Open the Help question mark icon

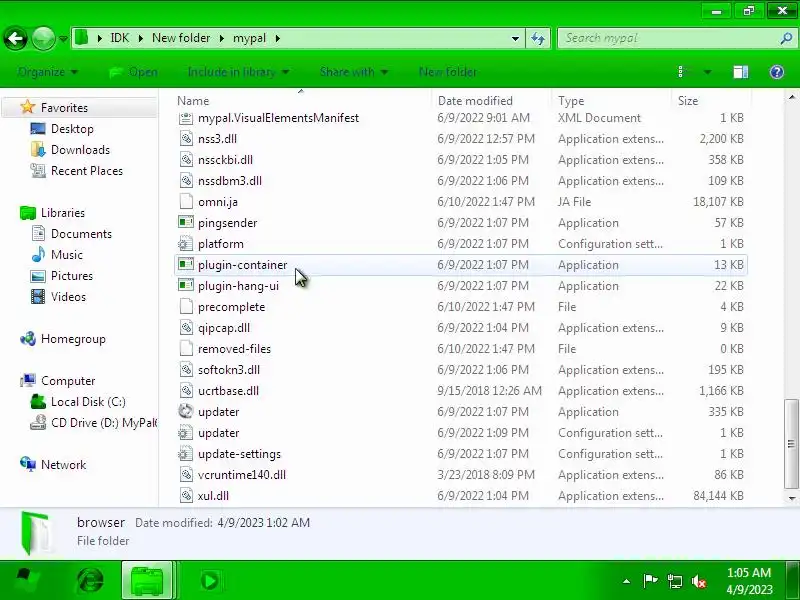[777, 72]
